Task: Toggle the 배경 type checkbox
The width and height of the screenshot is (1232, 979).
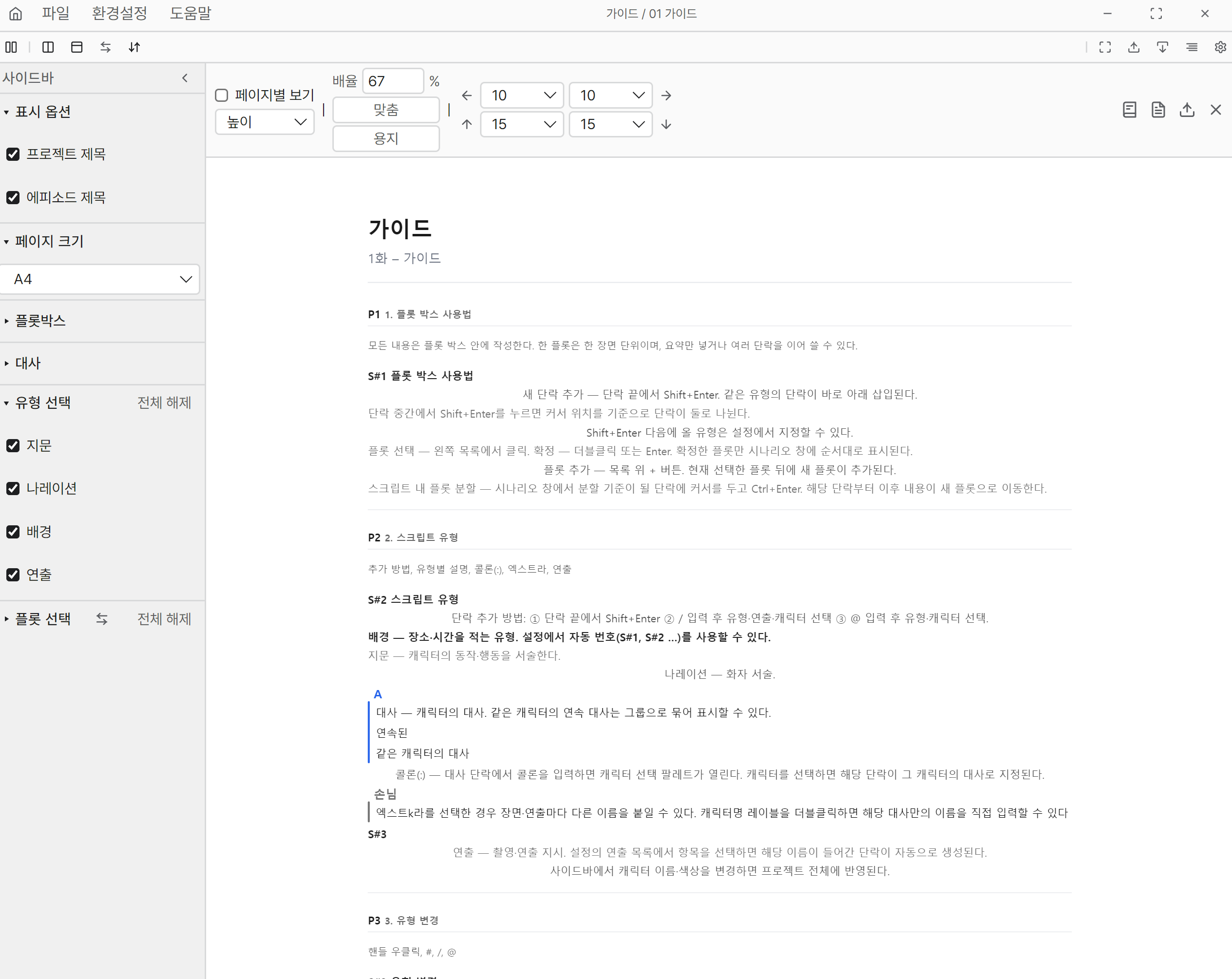Action: click(13, 532)
